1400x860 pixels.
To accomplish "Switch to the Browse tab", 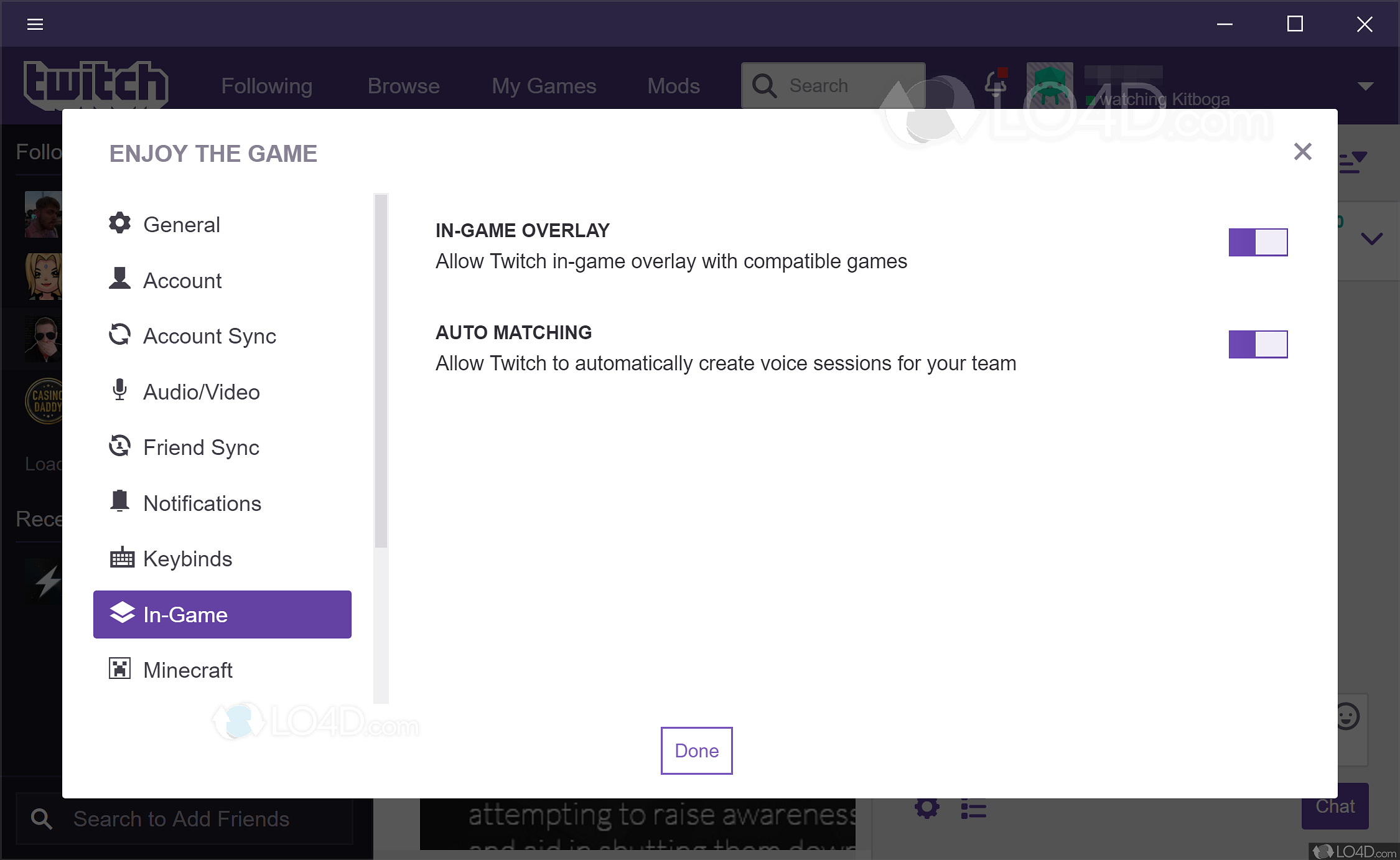I will coord(403,85).
